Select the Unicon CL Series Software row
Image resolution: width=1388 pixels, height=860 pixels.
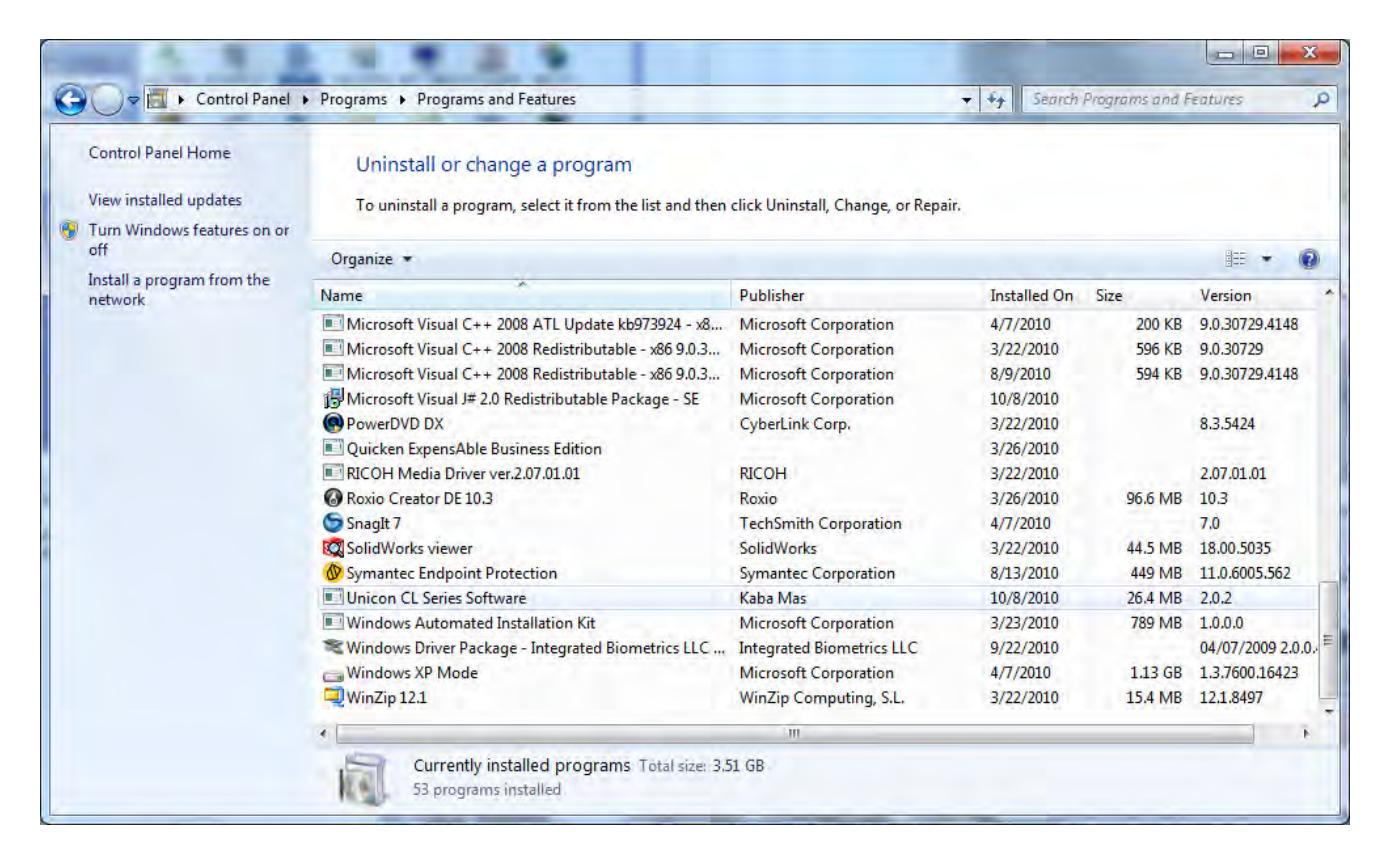[818, 598]
